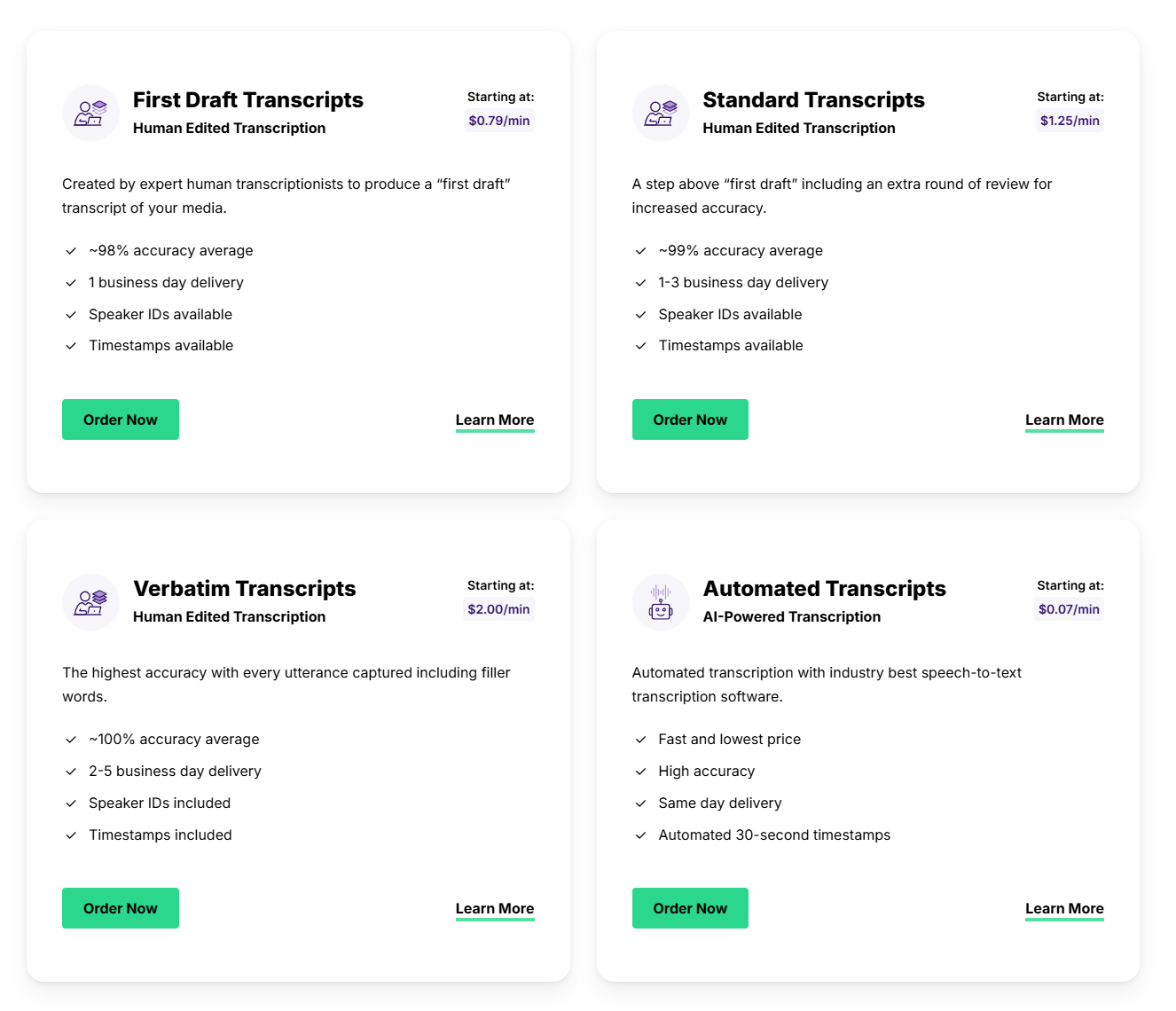Click the checkmark beside 2-5 business day delivery
Image resolution: width=1176 pixels, height=1011 pixels.
click(71, 772)
